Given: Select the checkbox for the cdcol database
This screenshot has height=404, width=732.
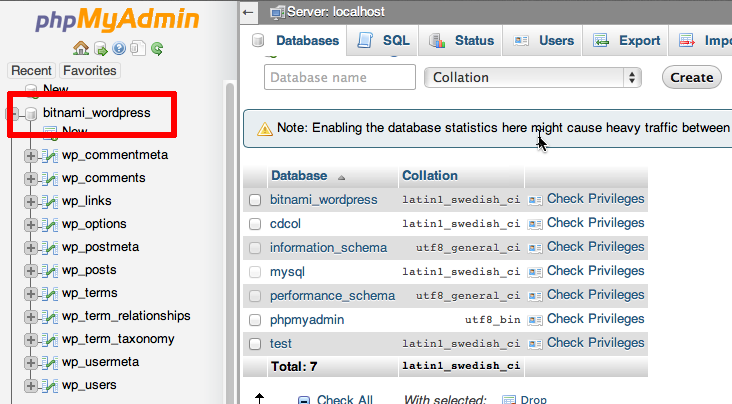Looking at the screenshot, I should (x=256, y=224).
